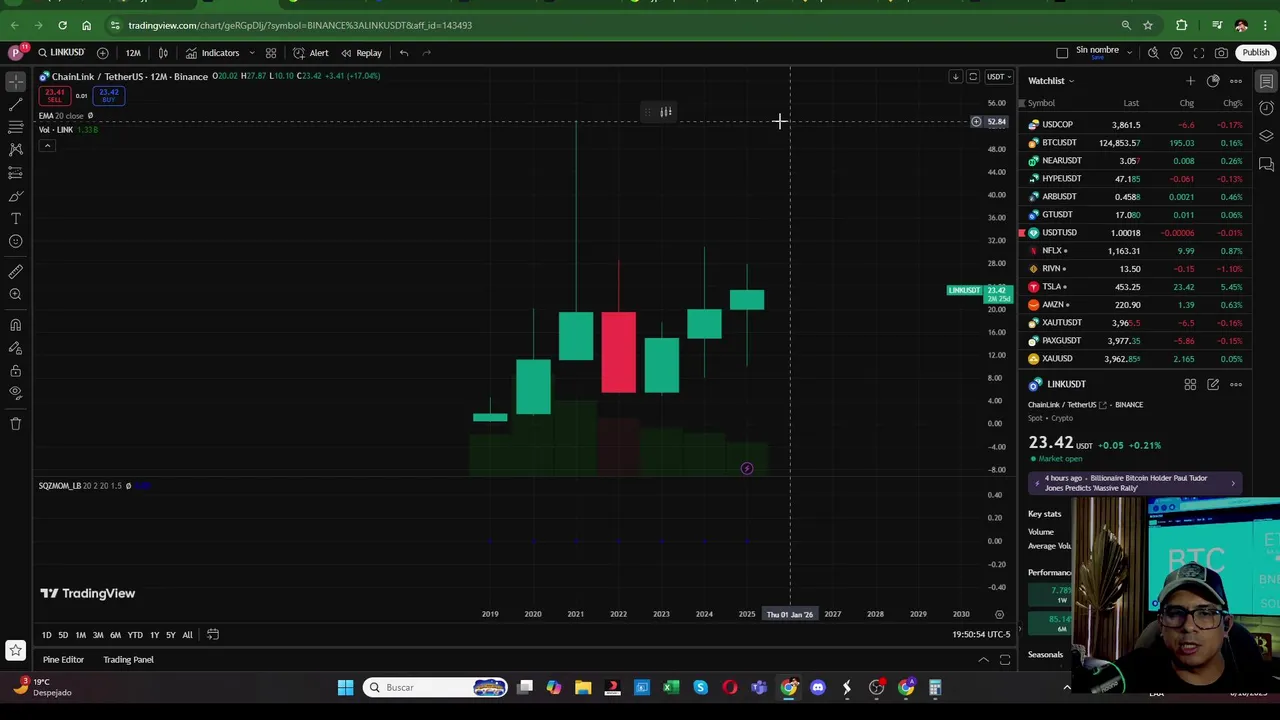Open favorites star at bottom left
This screenshot has width=1280, height=720.
click(15, 651)
